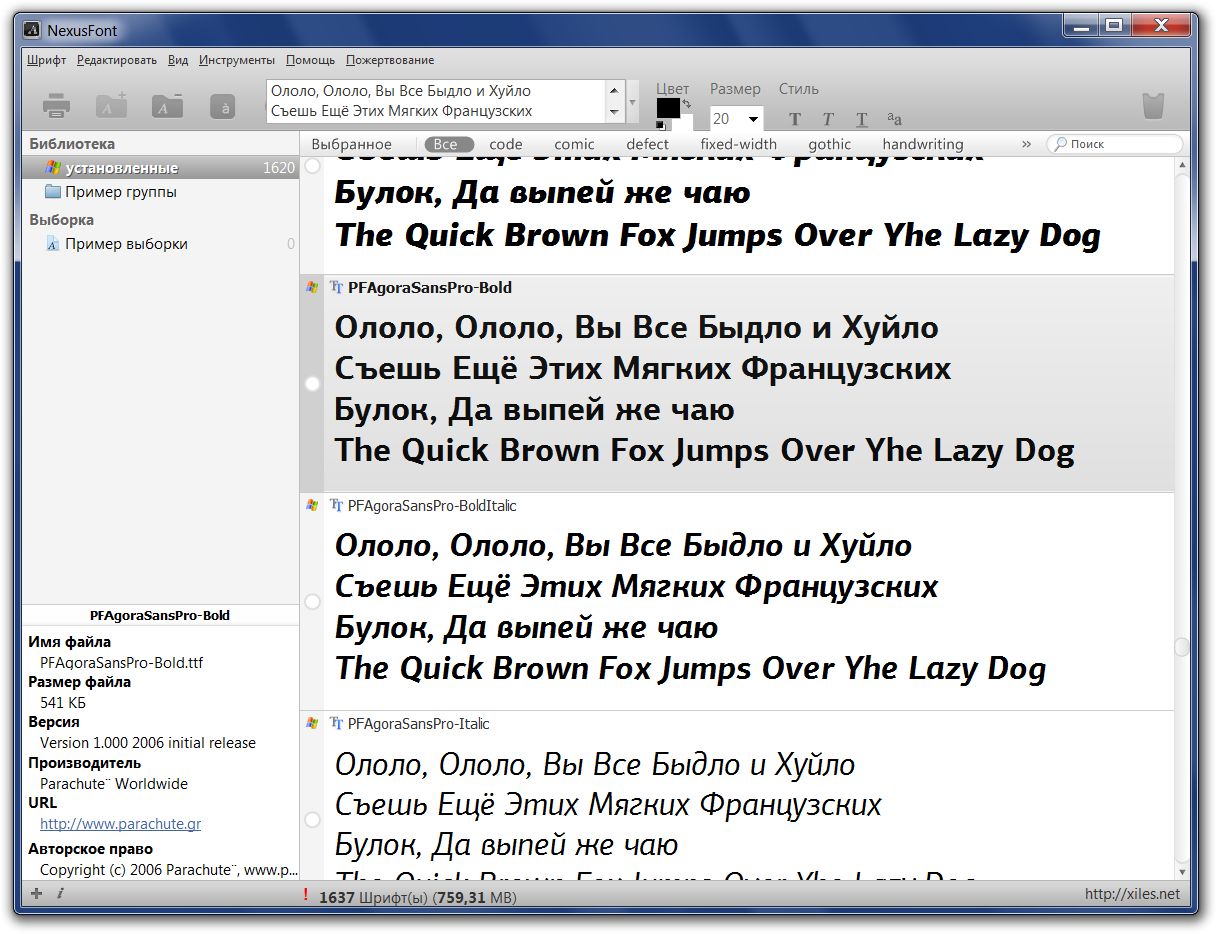Click font list scrollbar up arrow

click(1182, 164)
